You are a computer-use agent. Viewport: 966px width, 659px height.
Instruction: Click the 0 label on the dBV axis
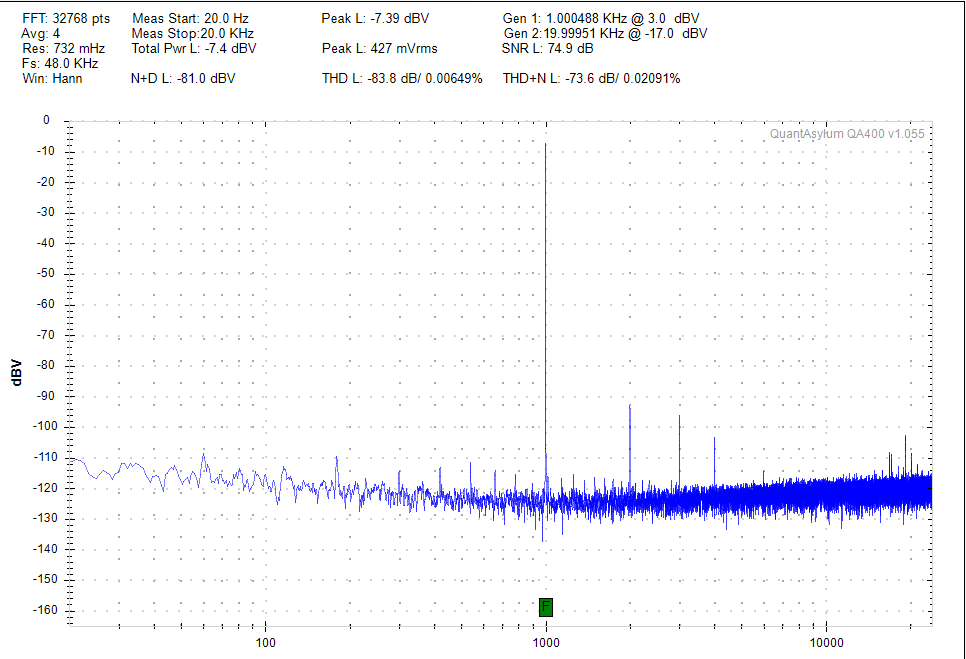(x=46, y=120)
